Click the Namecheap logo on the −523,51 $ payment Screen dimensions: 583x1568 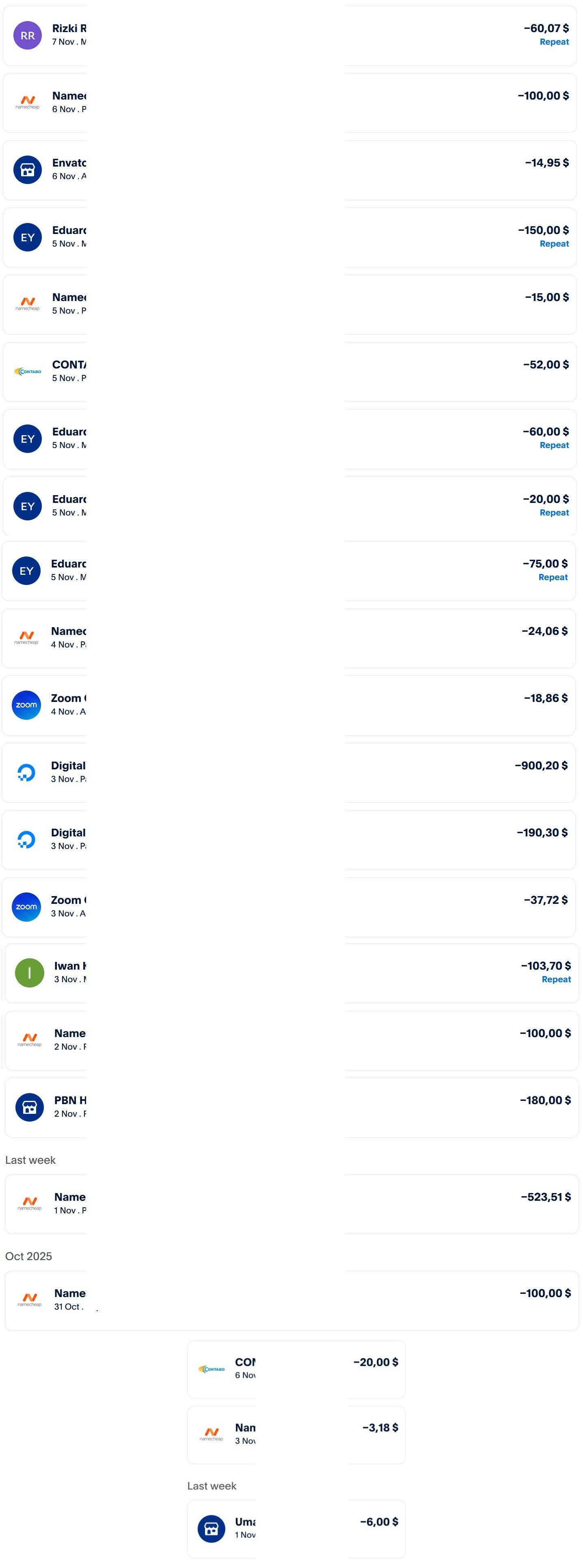29,1203
